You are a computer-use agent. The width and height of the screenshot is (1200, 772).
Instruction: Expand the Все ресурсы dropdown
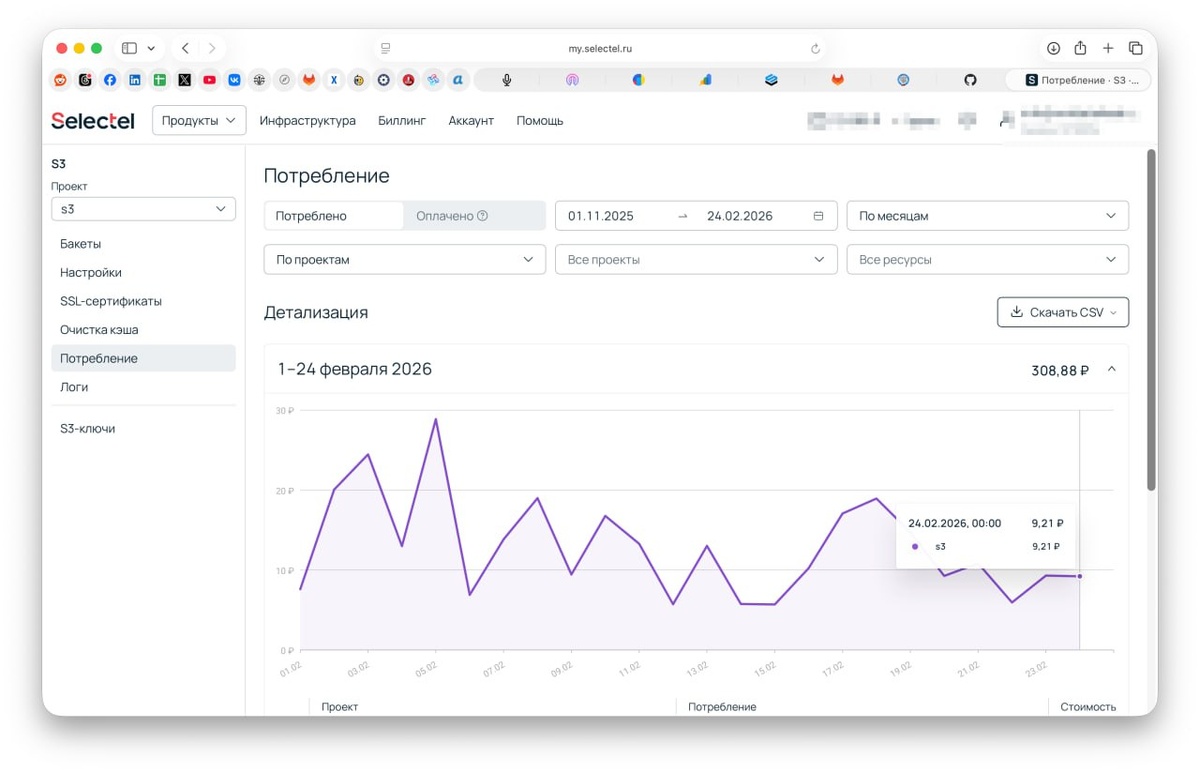click(x=987, y=260)
